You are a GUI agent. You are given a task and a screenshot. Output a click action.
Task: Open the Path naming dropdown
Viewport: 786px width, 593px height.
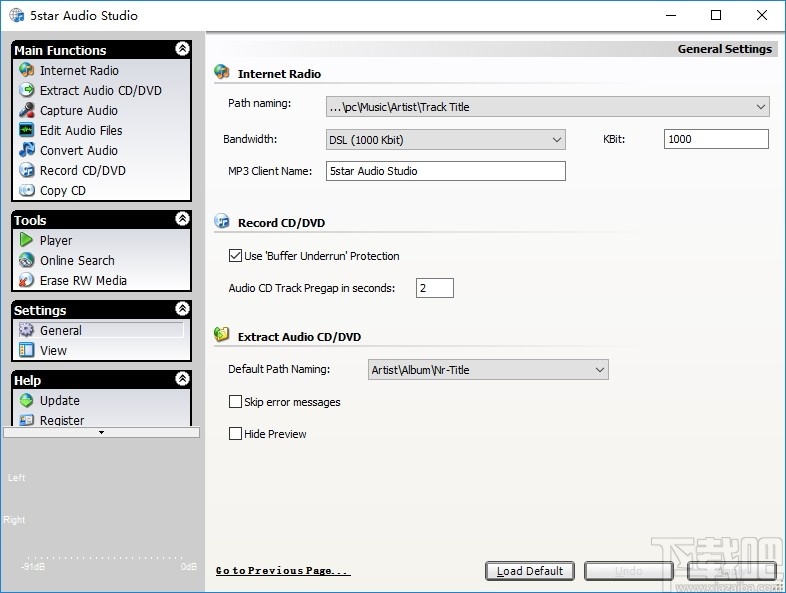547,107
